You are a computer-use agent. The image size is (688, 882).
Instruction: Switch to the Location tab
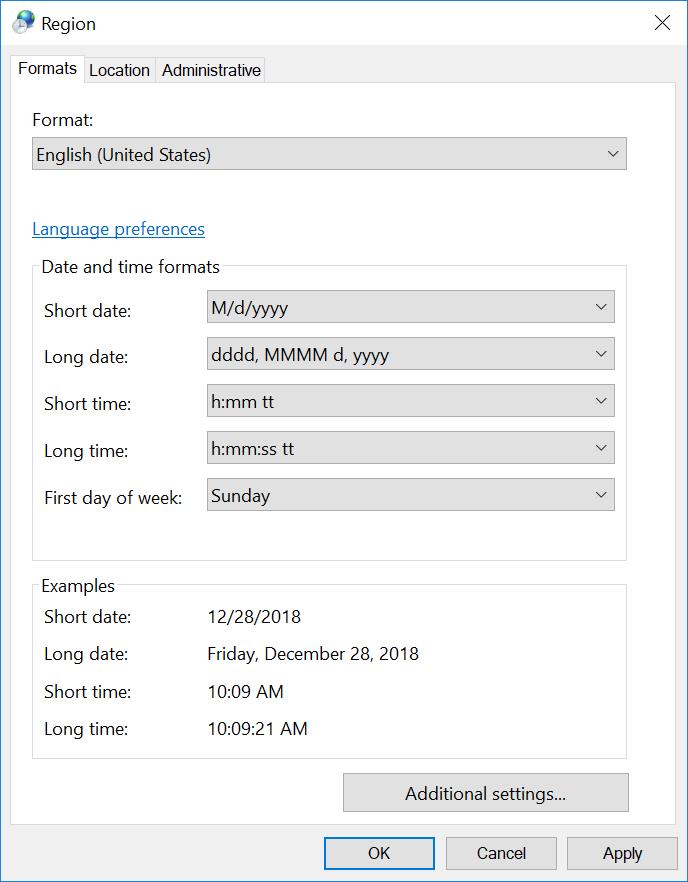(x=119, y=70)
